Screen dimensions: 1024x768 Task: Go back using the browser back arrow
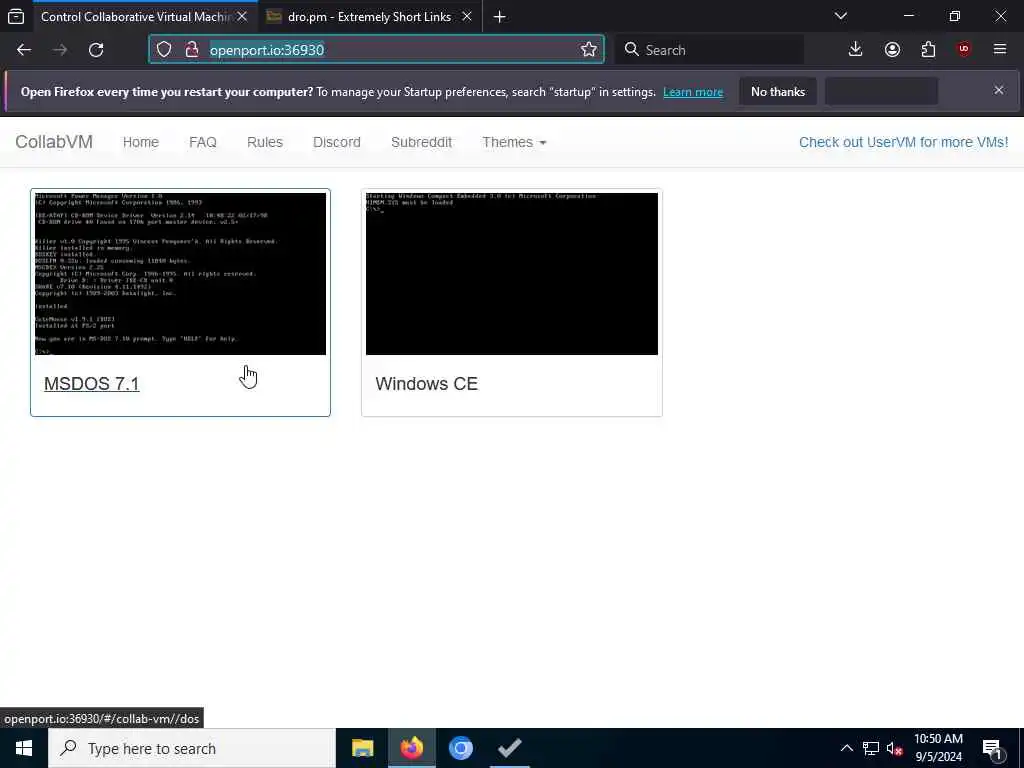pyautogui.click(x=24, y=50)
